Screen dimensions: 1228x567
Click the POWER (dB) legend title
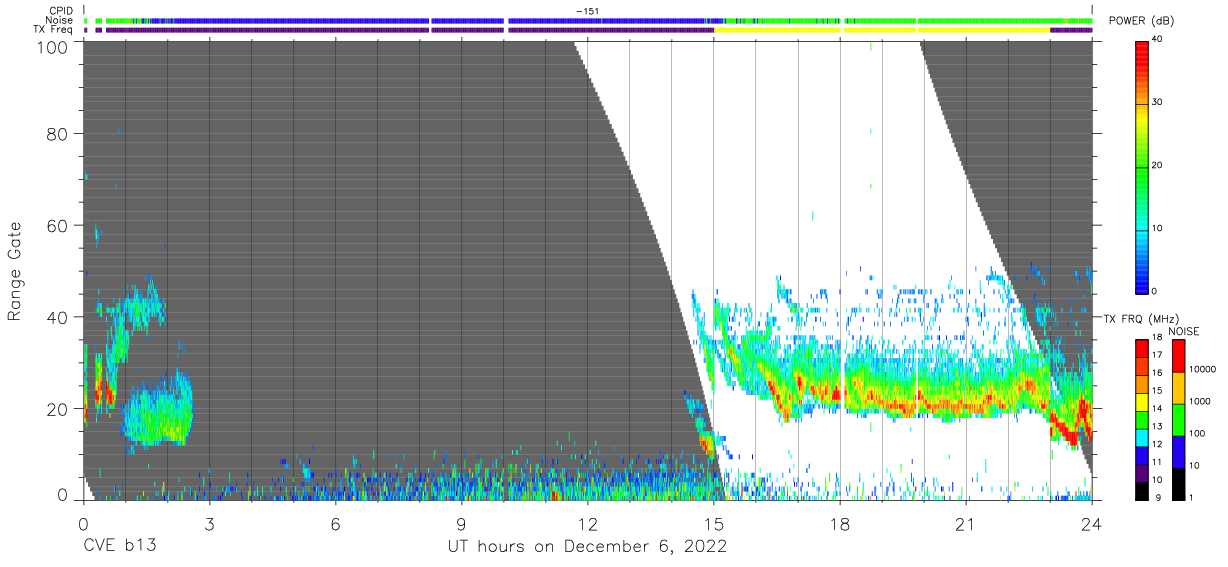point(1141,21)
